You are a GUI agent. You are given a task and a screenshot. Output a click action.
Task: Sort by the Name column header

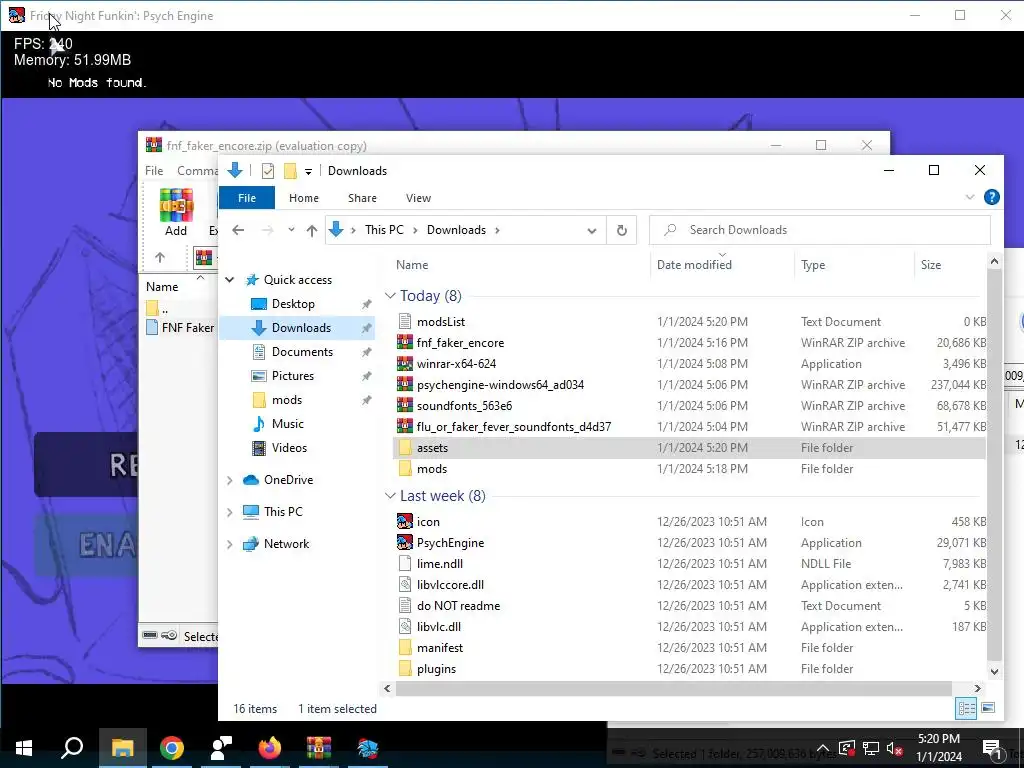click(x=412, y=265)
